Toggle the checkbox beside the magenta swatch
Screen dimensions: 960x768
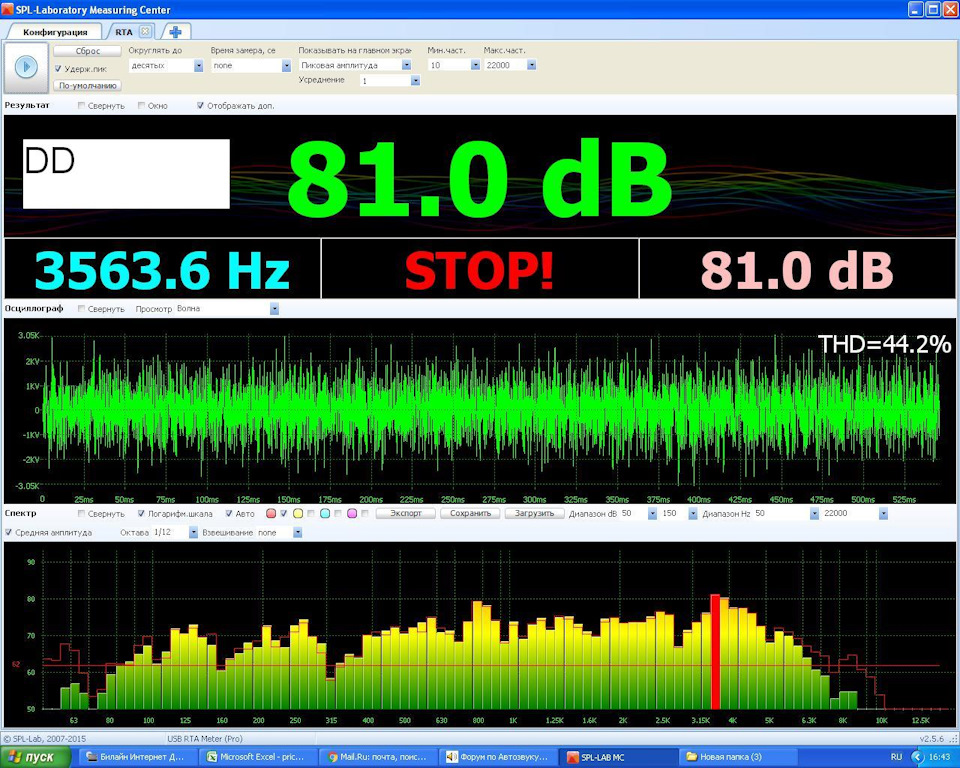tap(365, 514)
